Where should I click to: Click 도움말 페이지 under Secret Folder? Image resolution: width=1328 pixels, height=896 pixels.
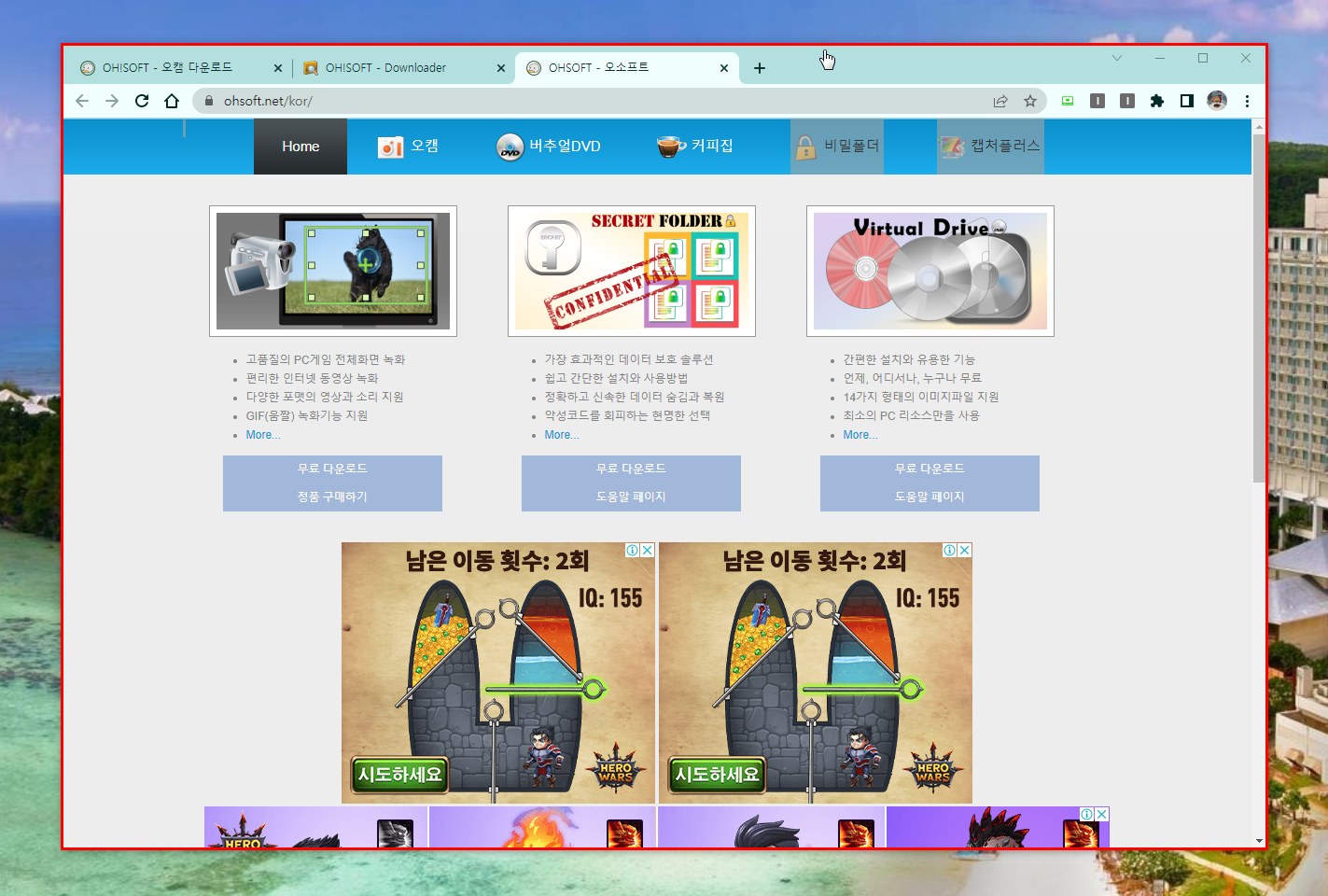[x=631, y=497]
